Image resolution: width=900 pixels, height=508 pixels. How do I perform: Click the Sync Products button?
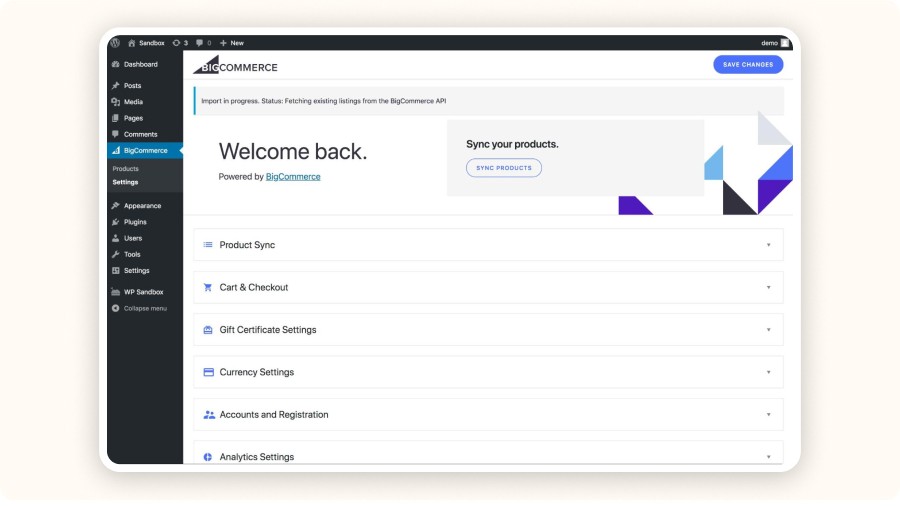[x=504, y=168]
